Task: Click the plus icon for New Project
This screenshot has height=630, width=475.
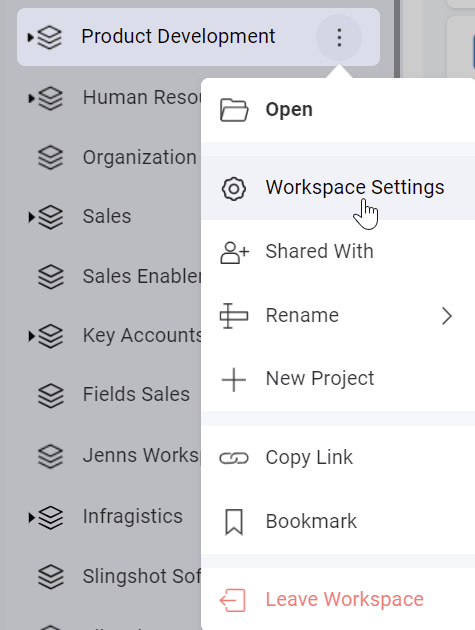Action: (x=234, y=379)
